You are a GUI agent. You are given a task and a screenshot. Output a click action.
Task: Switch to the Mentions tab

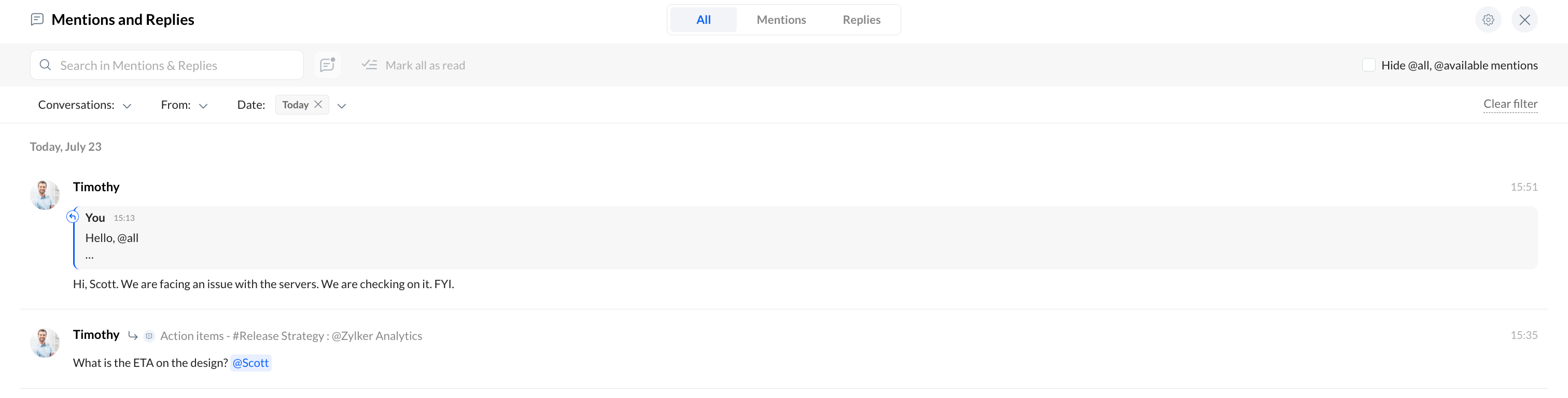(x=781, y=20)
